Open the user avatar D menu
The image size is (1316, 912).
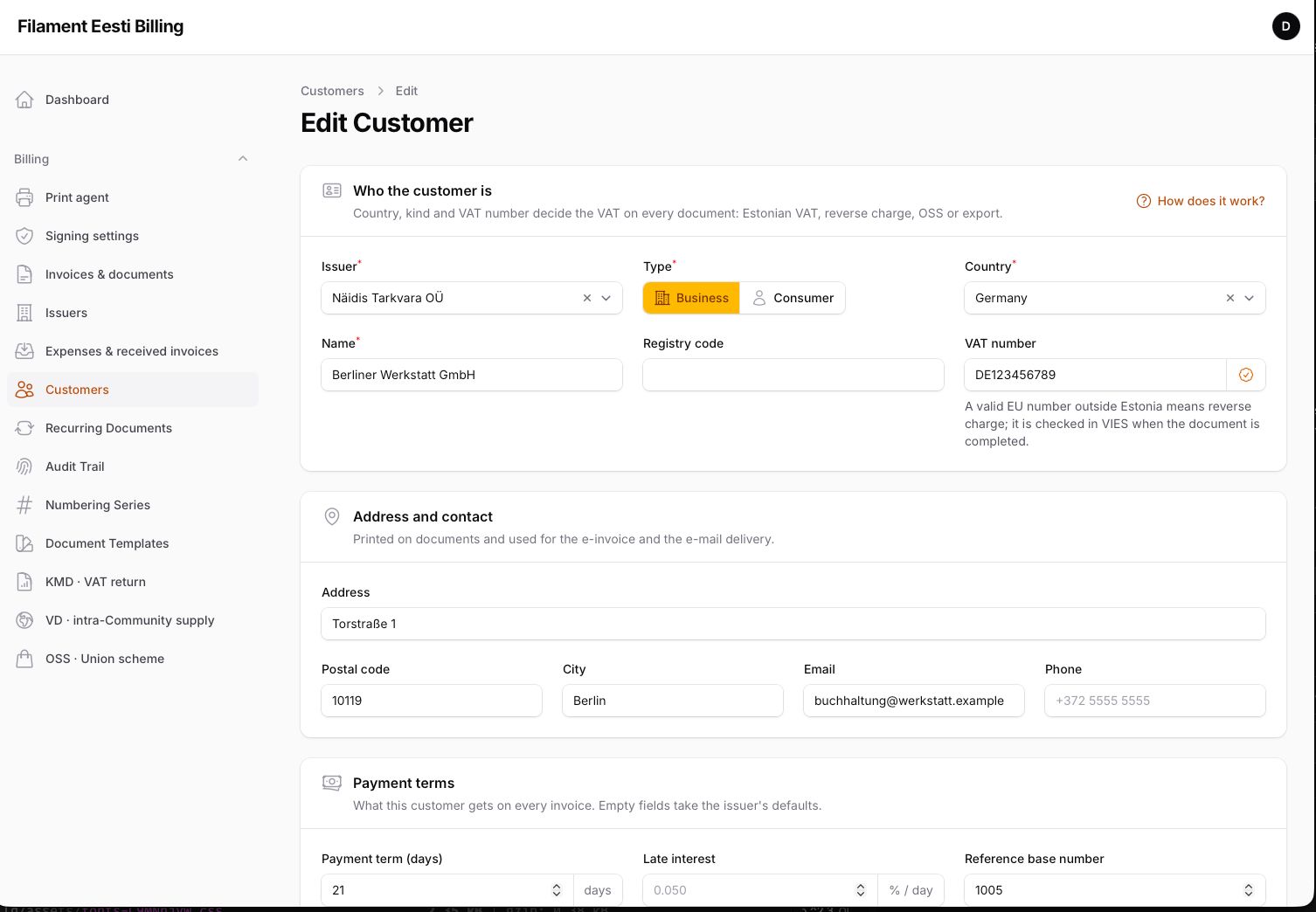pyautogui.click(x=1285, y=26)
